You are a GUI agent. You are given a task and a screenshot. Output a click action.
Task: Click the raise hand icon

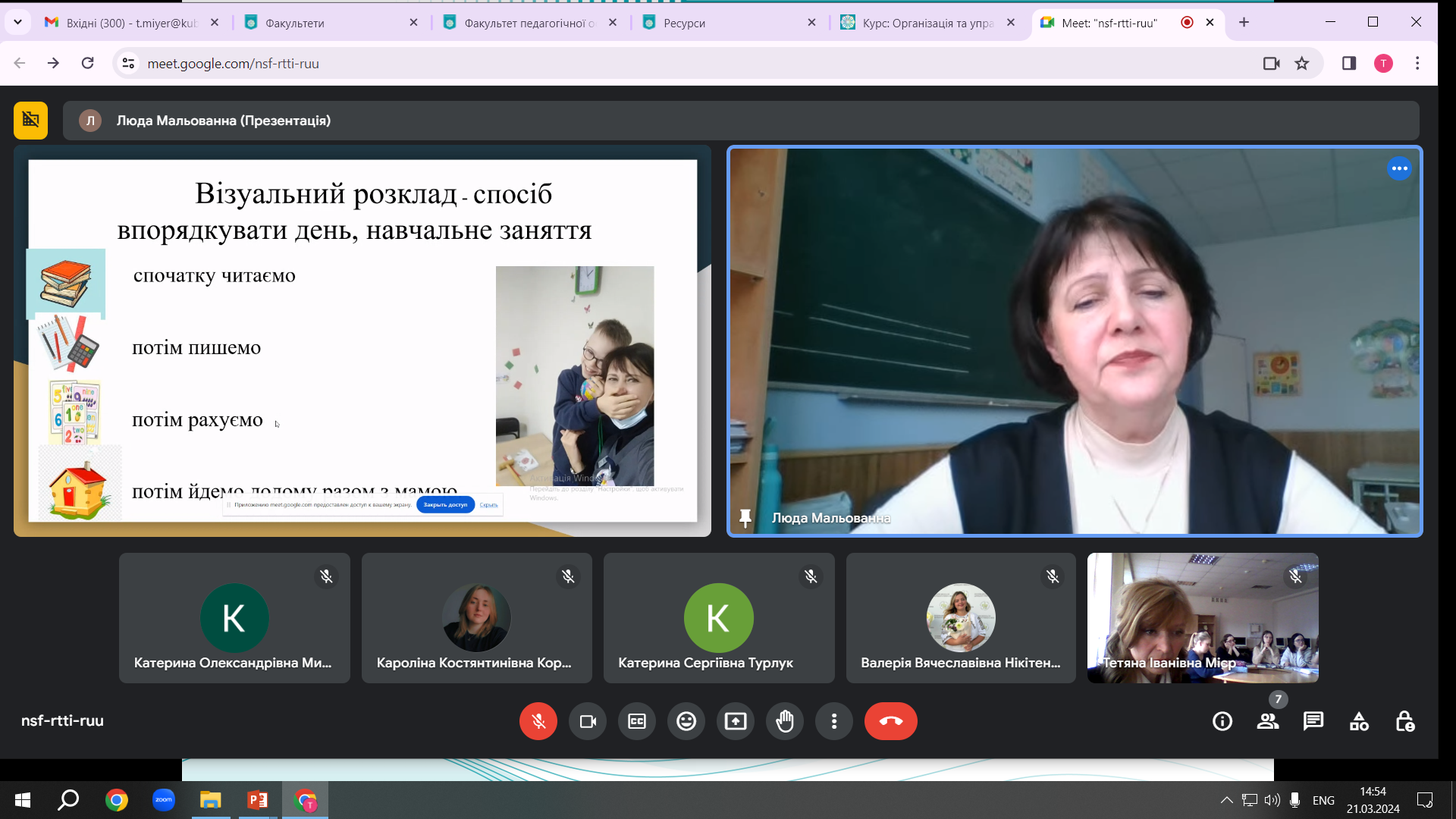click(785, 721)
